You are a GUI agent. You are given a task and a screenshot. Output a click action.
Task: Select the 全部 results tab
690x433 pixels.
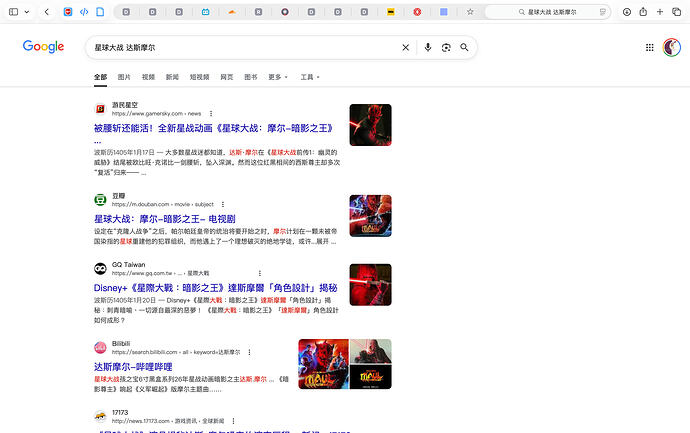pyautogui.click(x=100, y=77)
